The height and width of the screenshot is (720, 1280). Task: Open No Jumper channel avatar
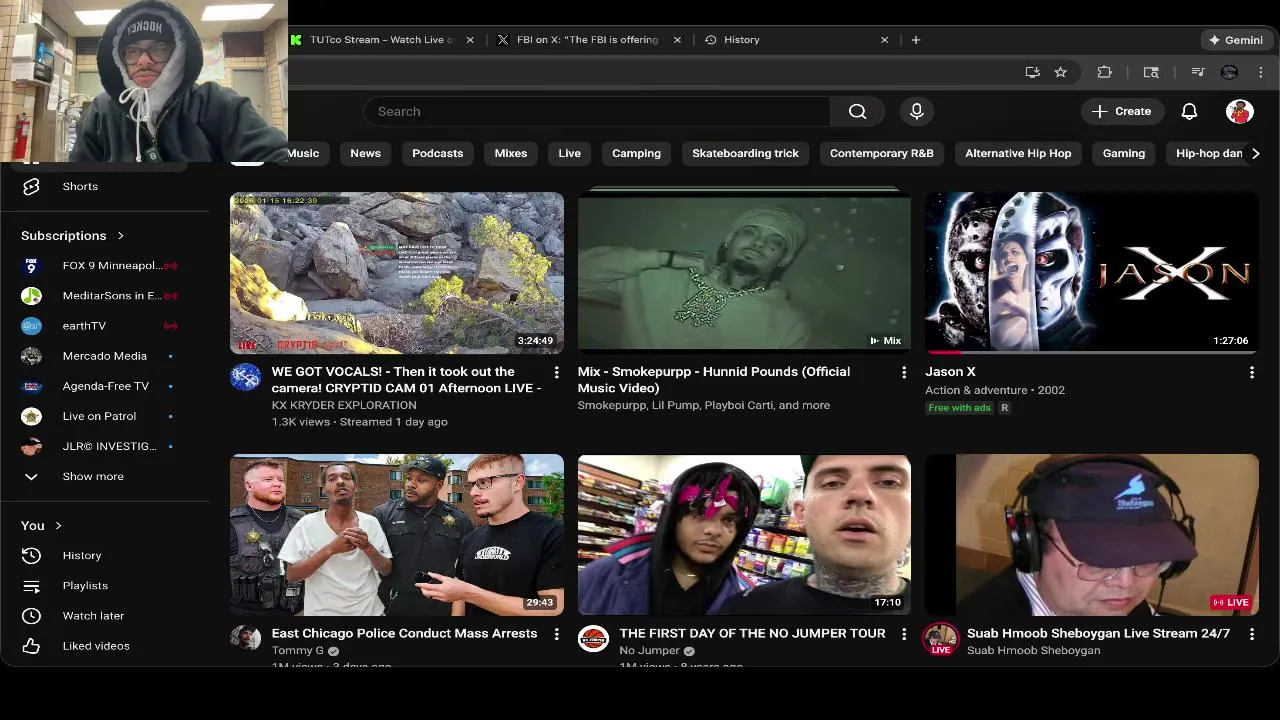pyautogui.click(x=593, y=639)
